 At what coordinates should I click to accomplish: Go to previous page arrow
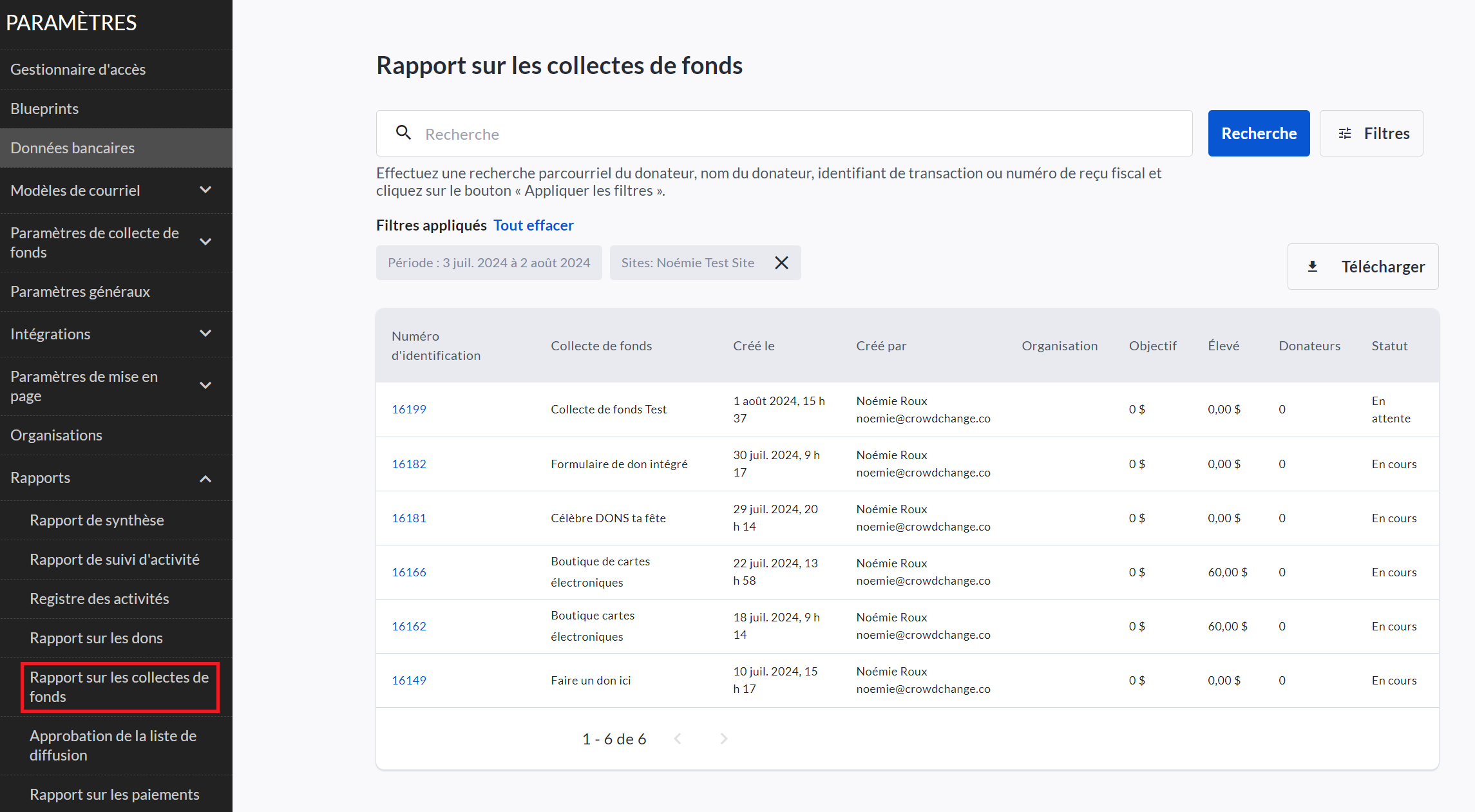tap(678, 739)
